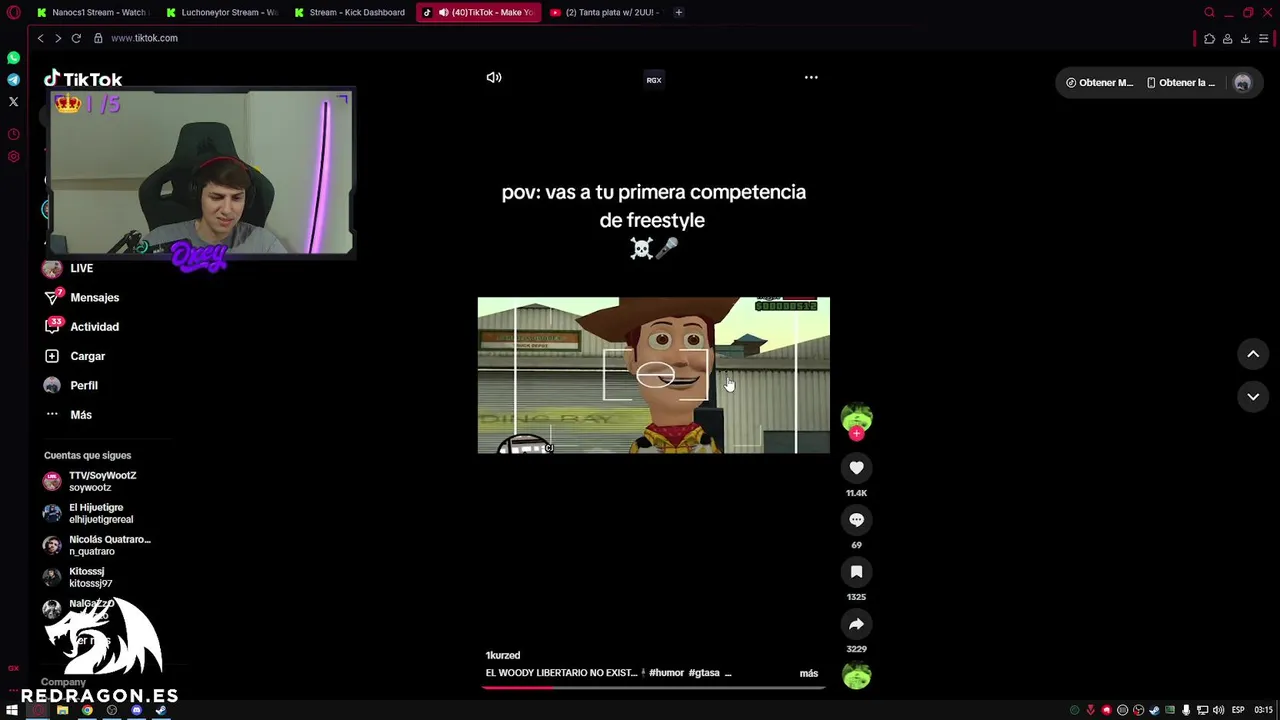Viewport: 1280px width, 720px height.
Task: Open the system volume tray icon
Action: click(1219, 710)
